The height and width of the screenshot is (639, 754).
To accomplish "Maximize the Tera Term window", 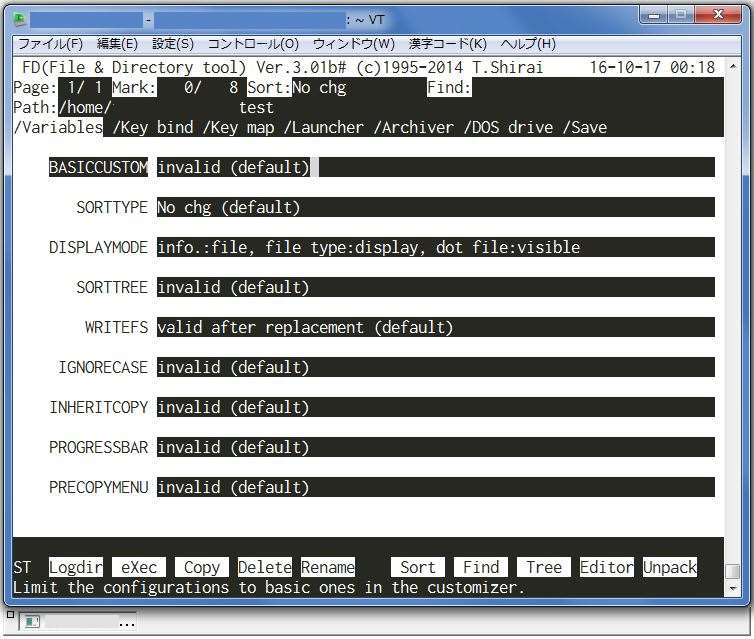I will (680, 15).
